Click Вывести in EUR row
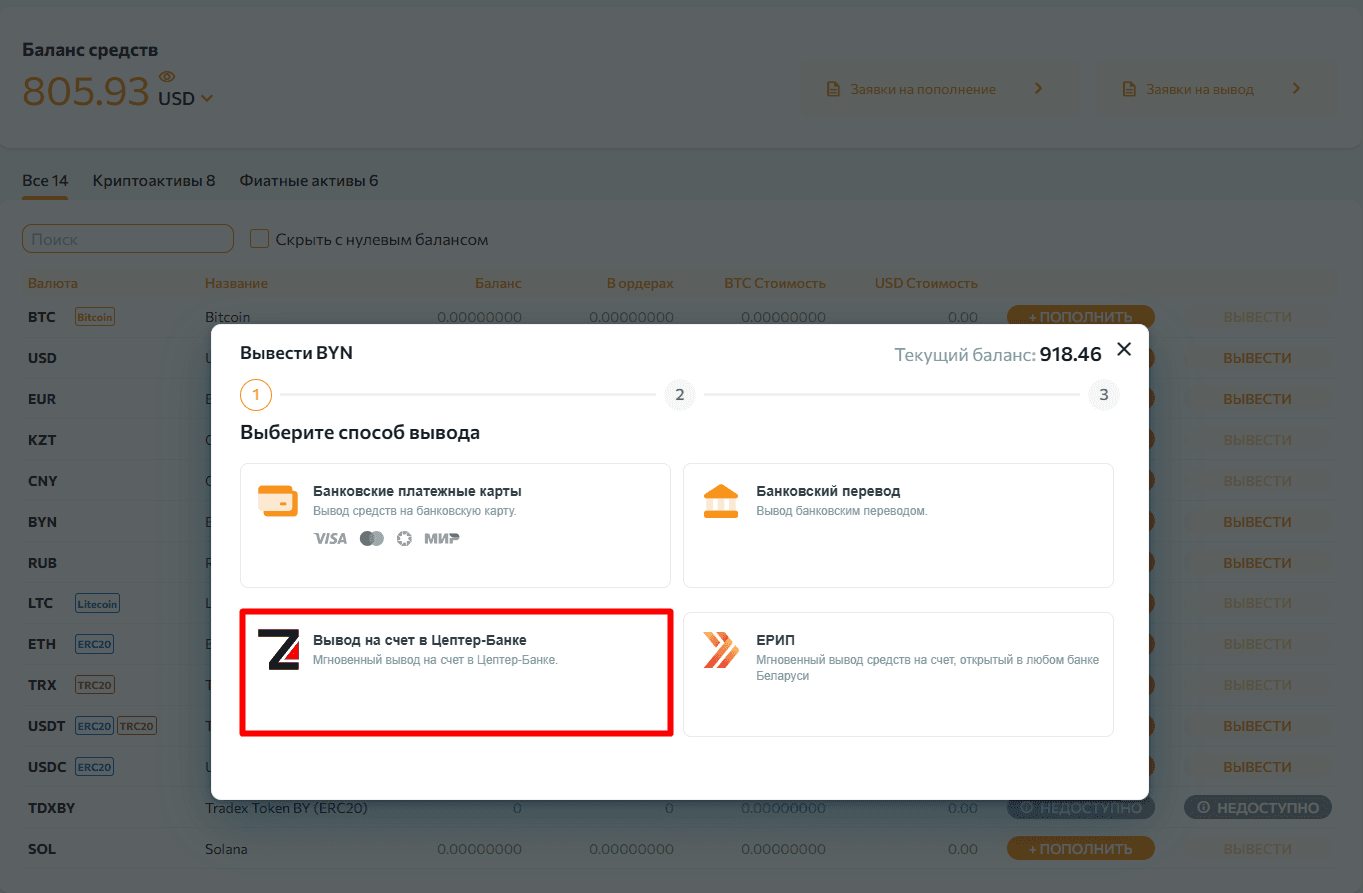This screenshot has width=1363, height=893. pyautogui.click(x=1258, y=399)
